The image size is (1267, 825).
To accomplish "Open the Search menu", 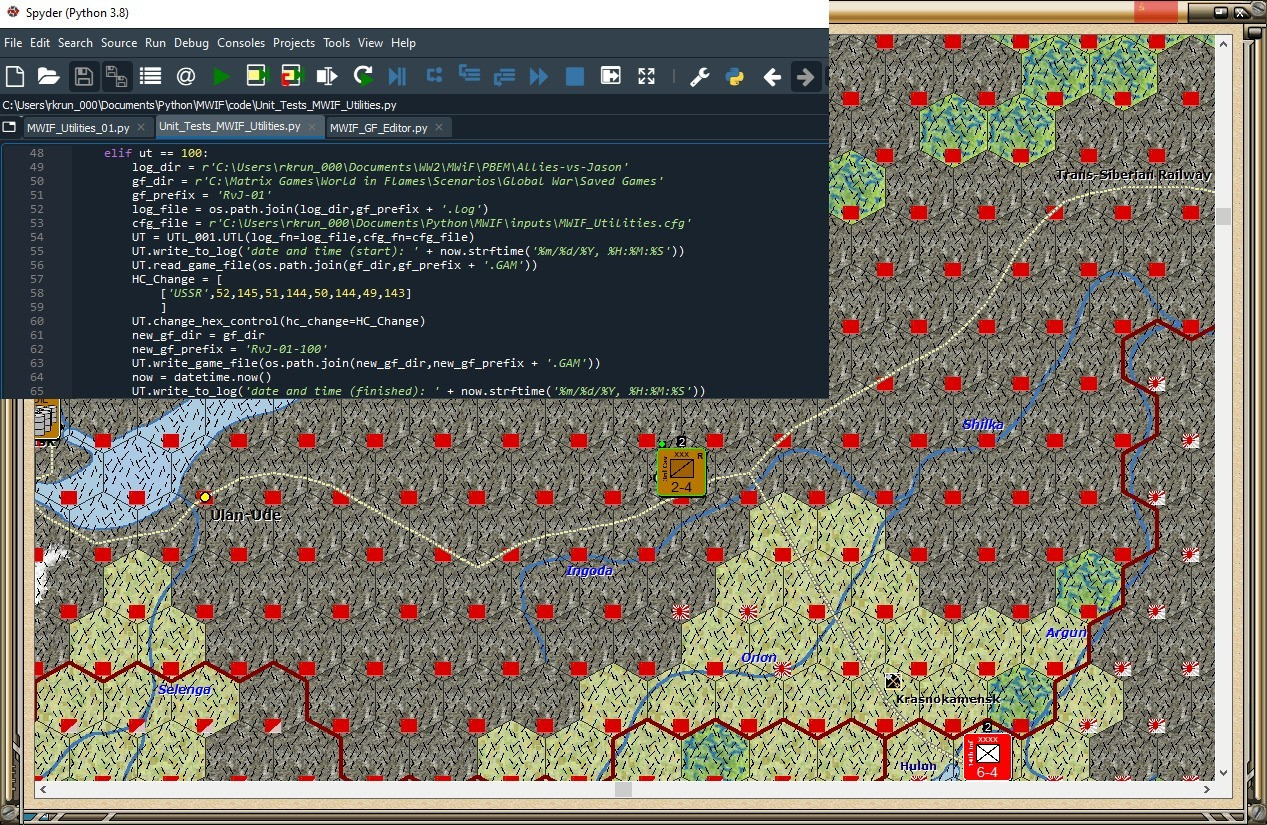I will coord(75,43).
